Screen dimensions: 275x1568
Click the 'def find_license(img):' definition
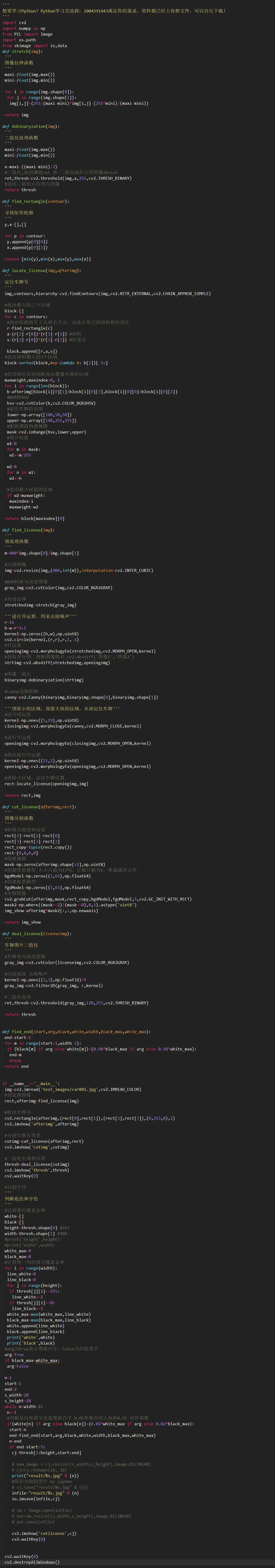point(29,530)
